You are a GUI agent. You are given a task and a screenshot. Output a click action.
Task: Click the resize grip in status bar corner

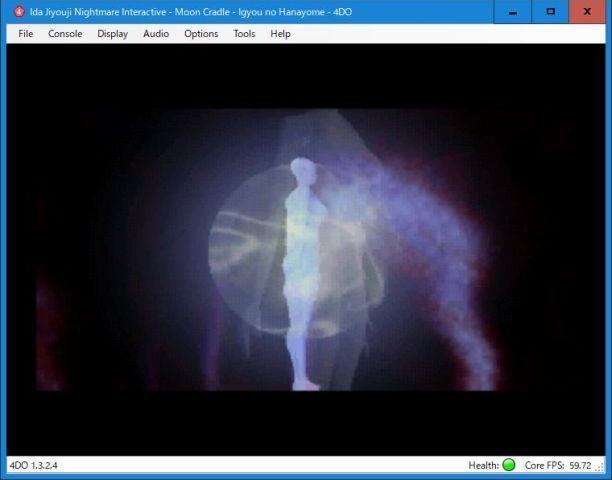(x=601, y=468)
